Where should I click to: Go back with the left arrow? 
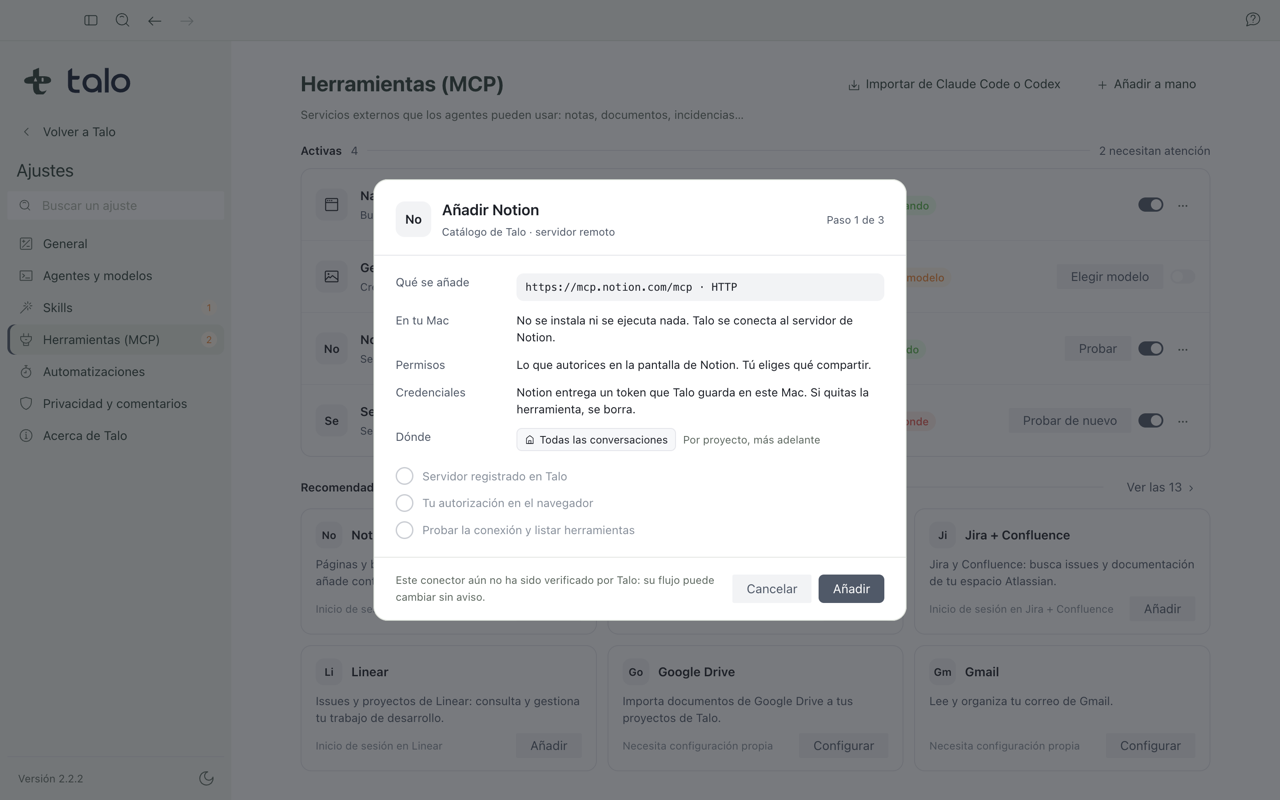point(155,20)
